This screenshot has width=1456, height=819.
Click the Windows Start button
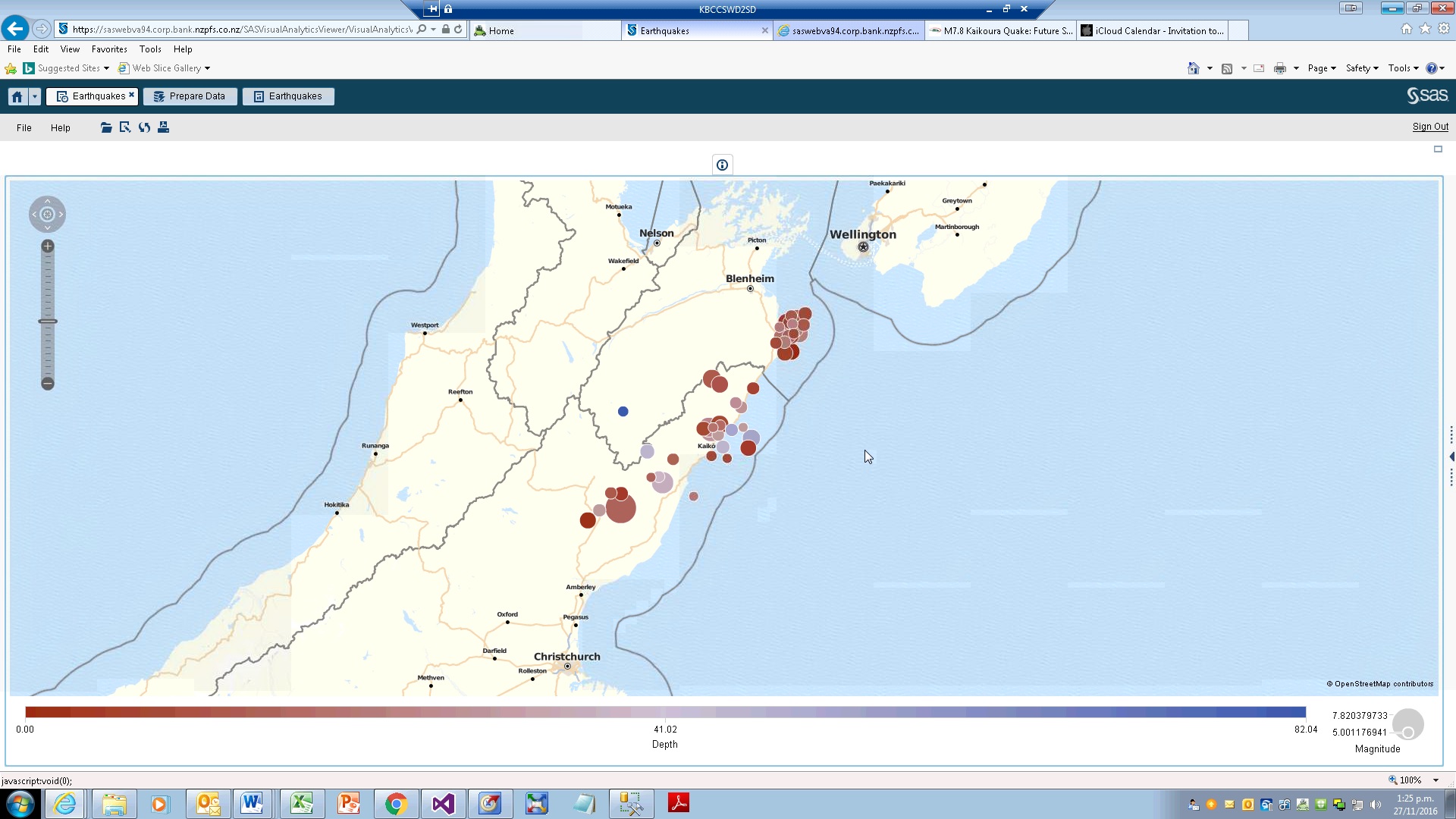[20, 804]
